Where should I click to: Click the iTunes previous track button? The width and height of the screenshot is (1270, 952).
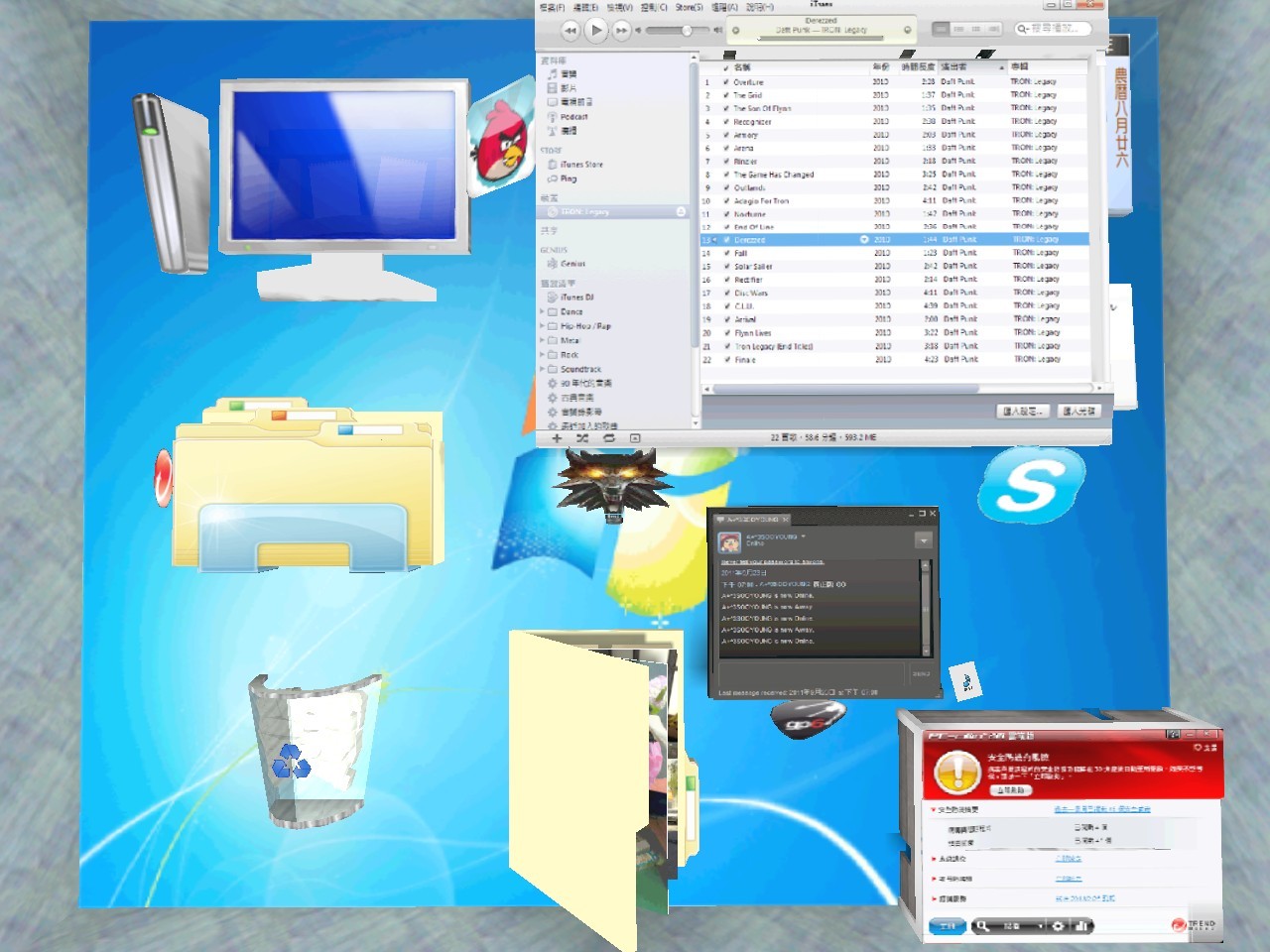click(x=570, y=31)
